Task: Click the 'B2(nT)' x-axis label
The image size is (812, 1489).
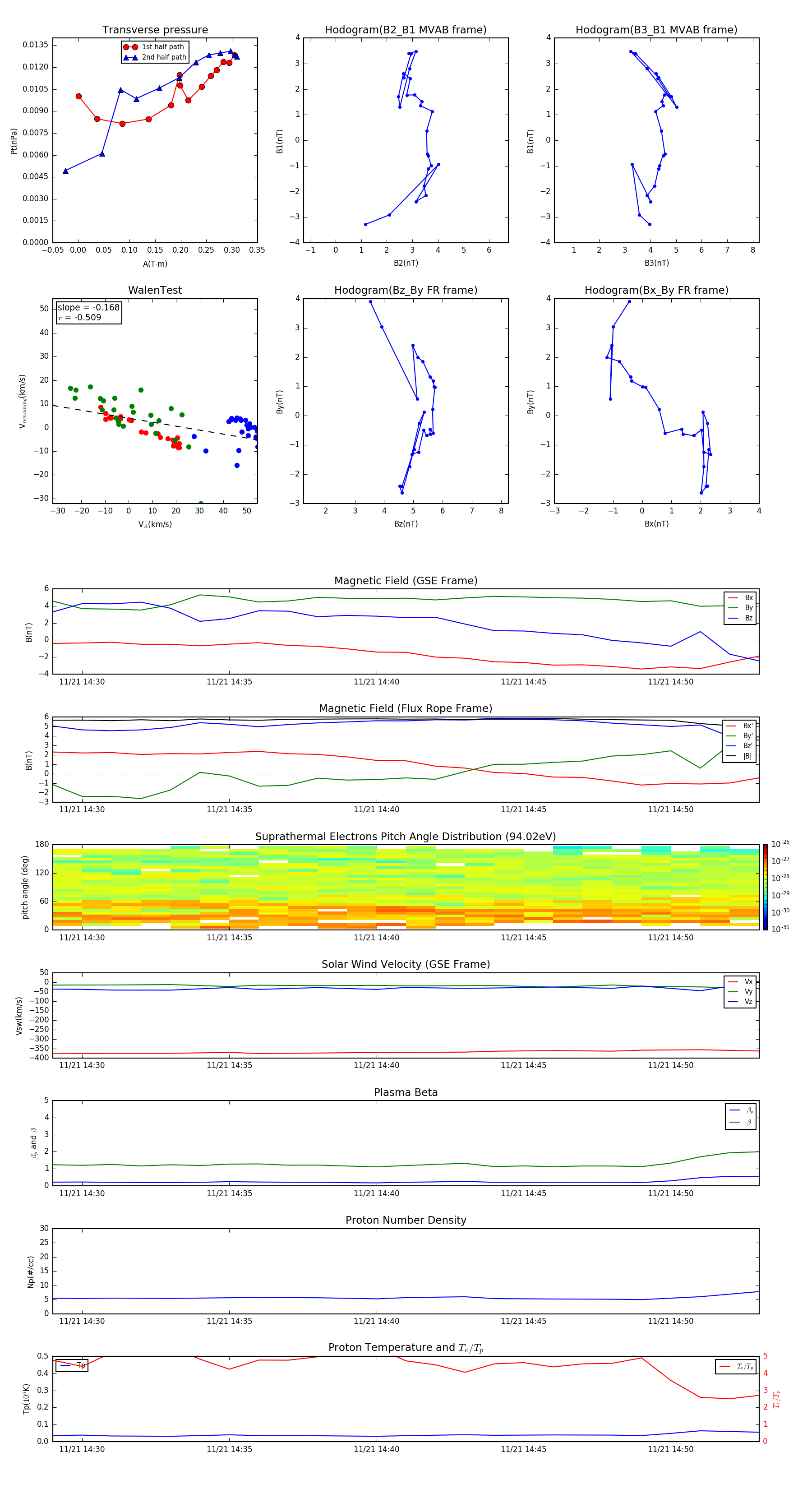Action: pyautogui.click(x=406, y=263)
